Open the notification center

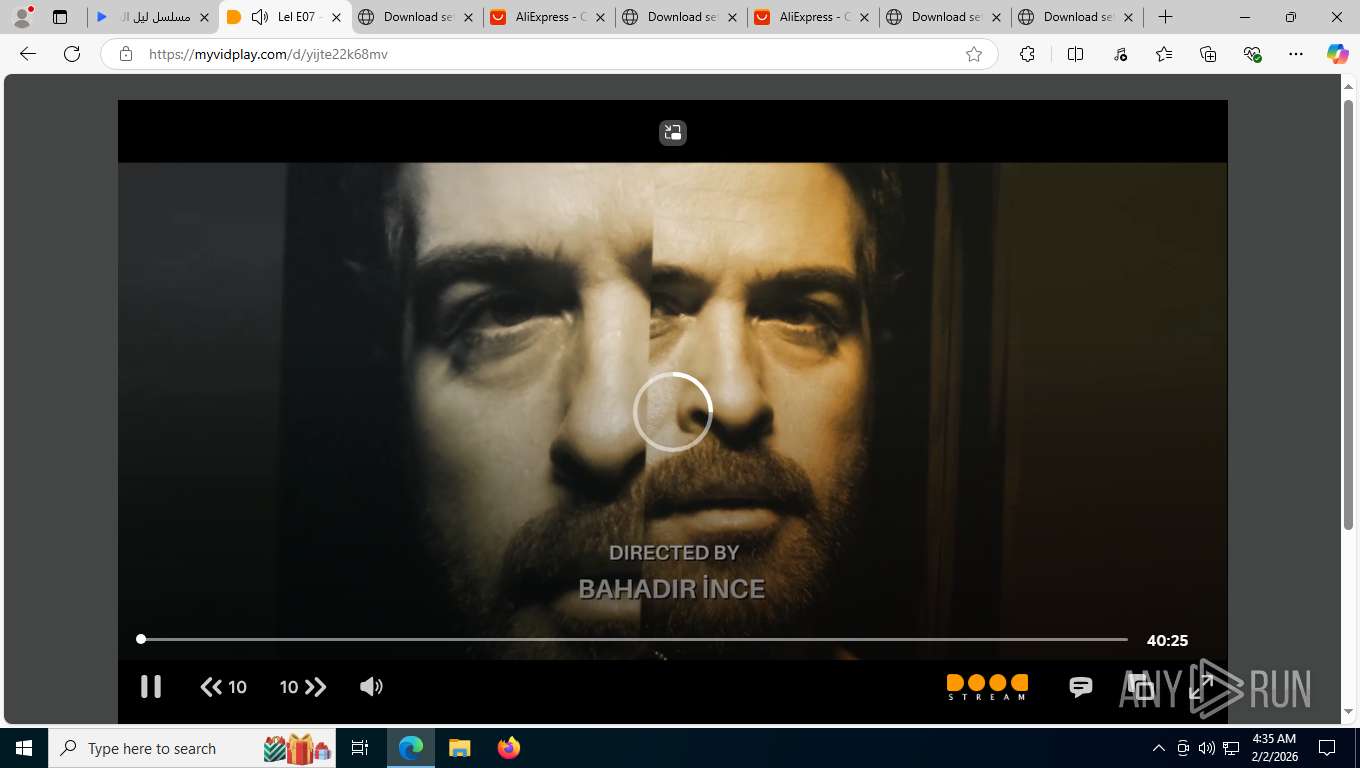pyautogui.click(x=1327, y=748)
